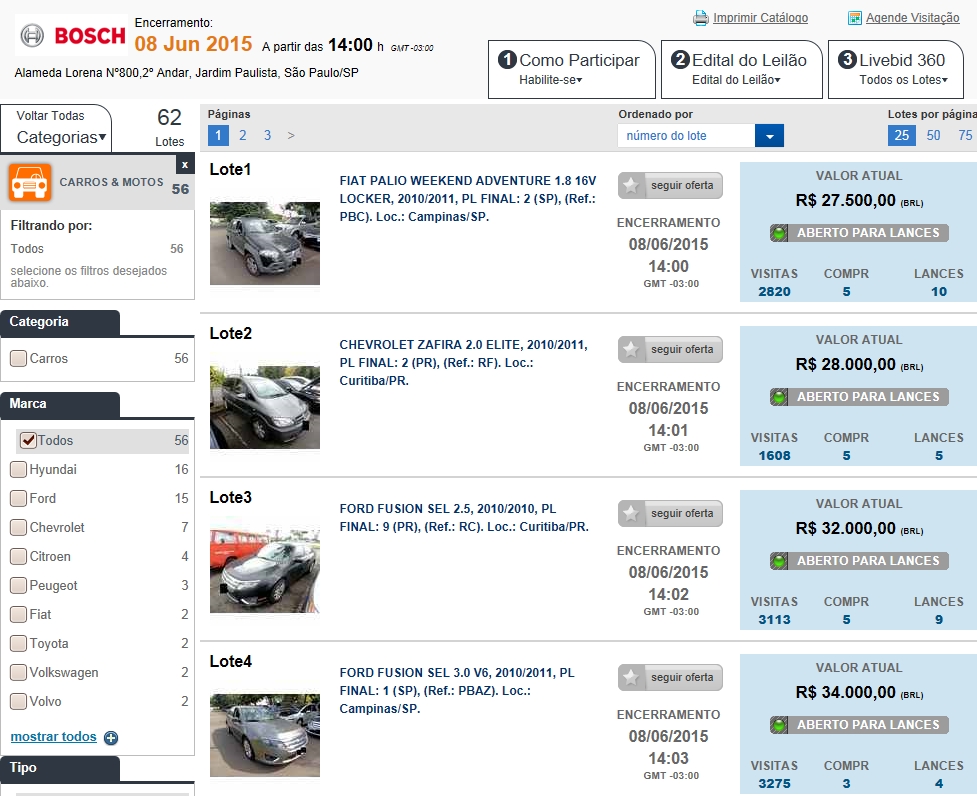
Task: Open the Ordenado por dropdown arrow
Action: tap(770, 136)
